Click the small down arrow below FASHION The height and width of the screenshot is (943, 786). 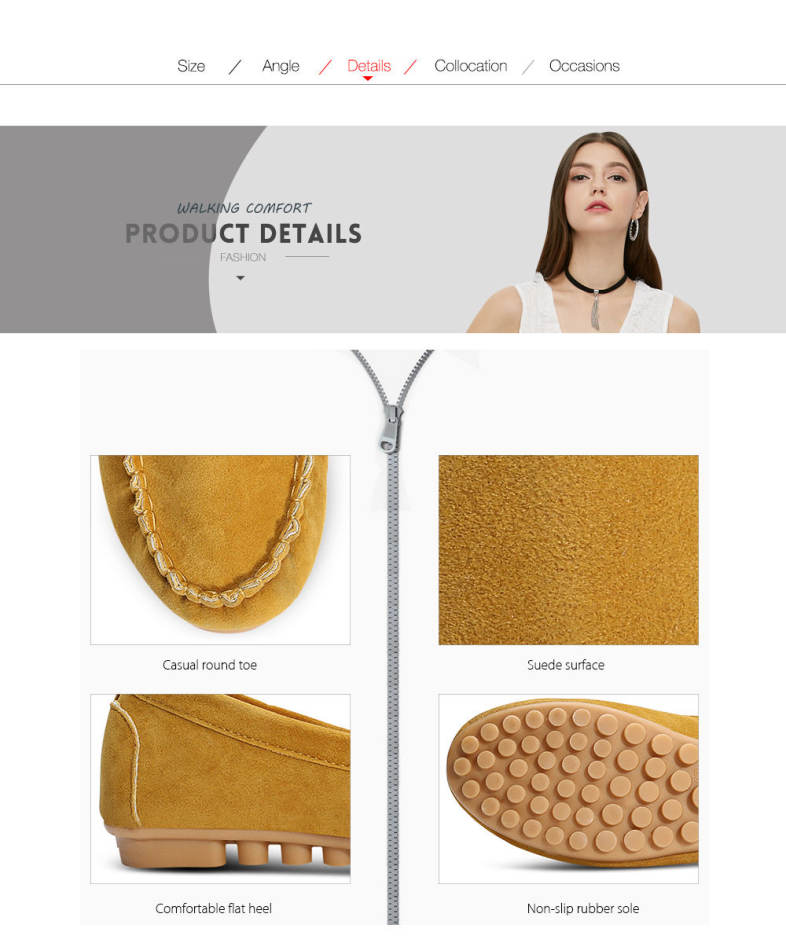[x=241, y=278]
